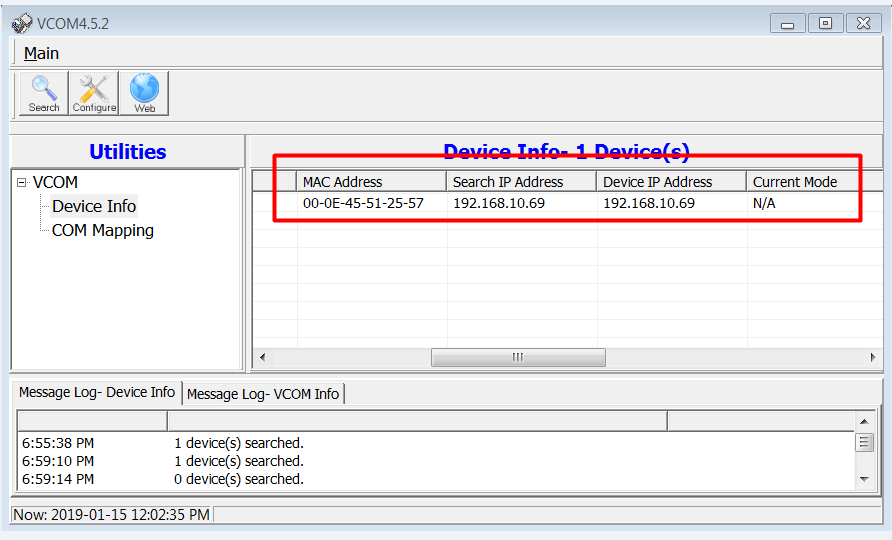Launch the Web globe icon
This screenshot has height=540, width=892.
(144, 93)
